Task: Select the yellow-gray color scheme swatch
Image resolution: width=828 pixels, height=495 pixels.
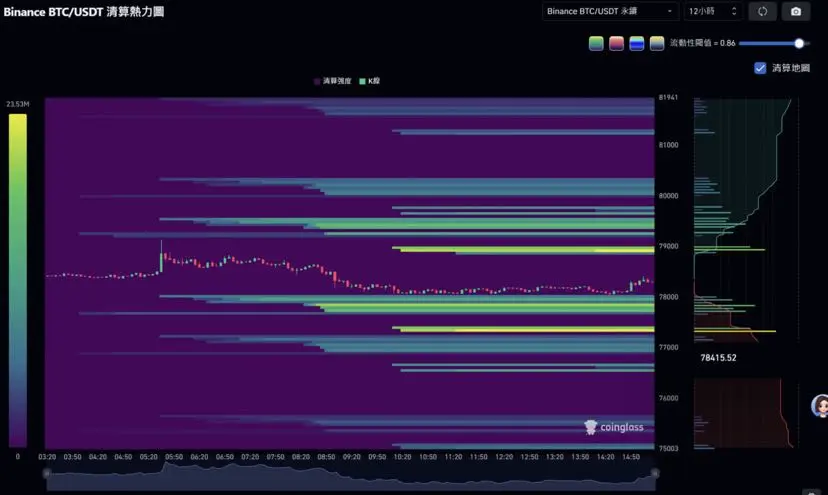Action: [x=657, y=43]
